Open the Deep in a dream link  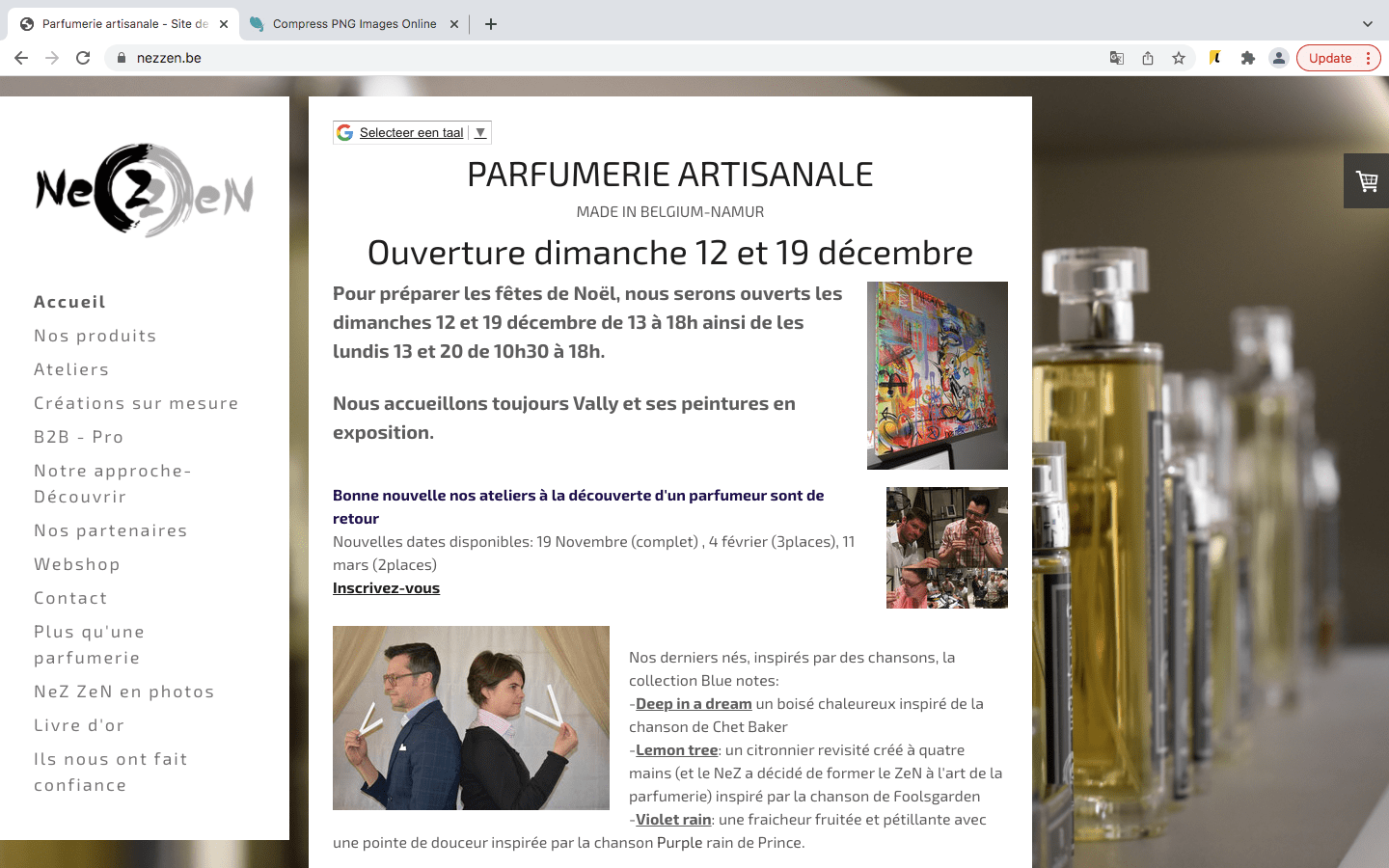(694, 704)
